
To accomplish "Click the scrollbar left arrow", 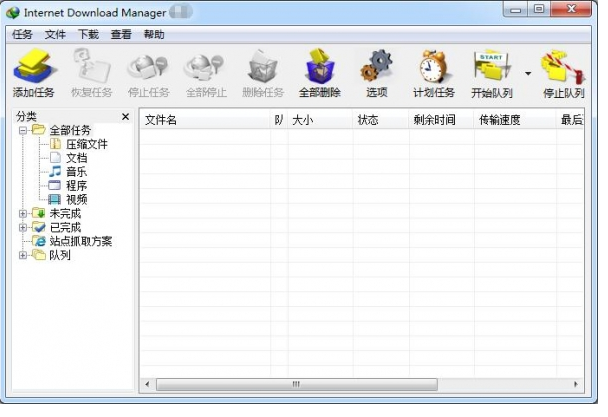I will [147, 384].
